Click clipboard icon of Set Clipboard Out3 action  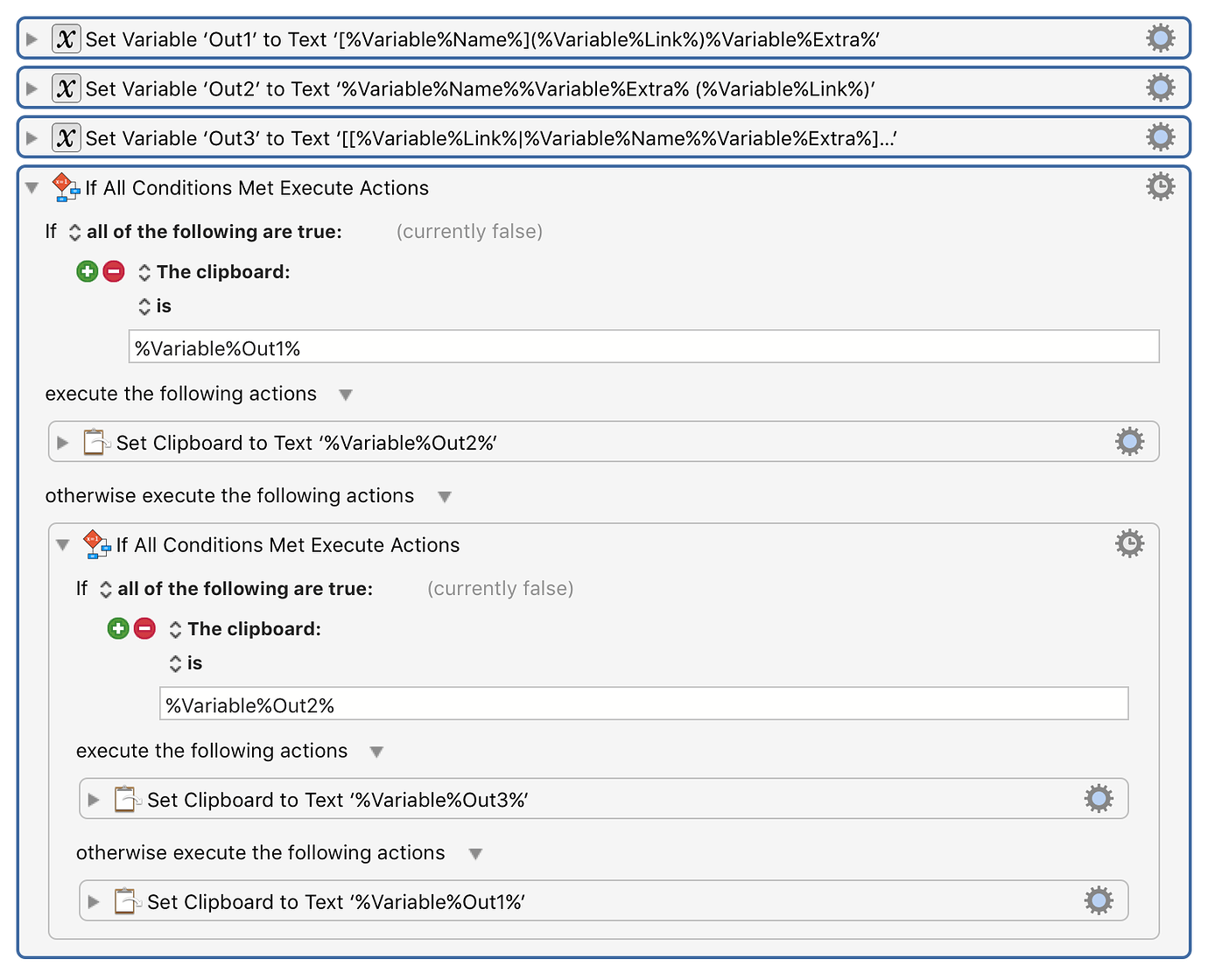(127, 799)
